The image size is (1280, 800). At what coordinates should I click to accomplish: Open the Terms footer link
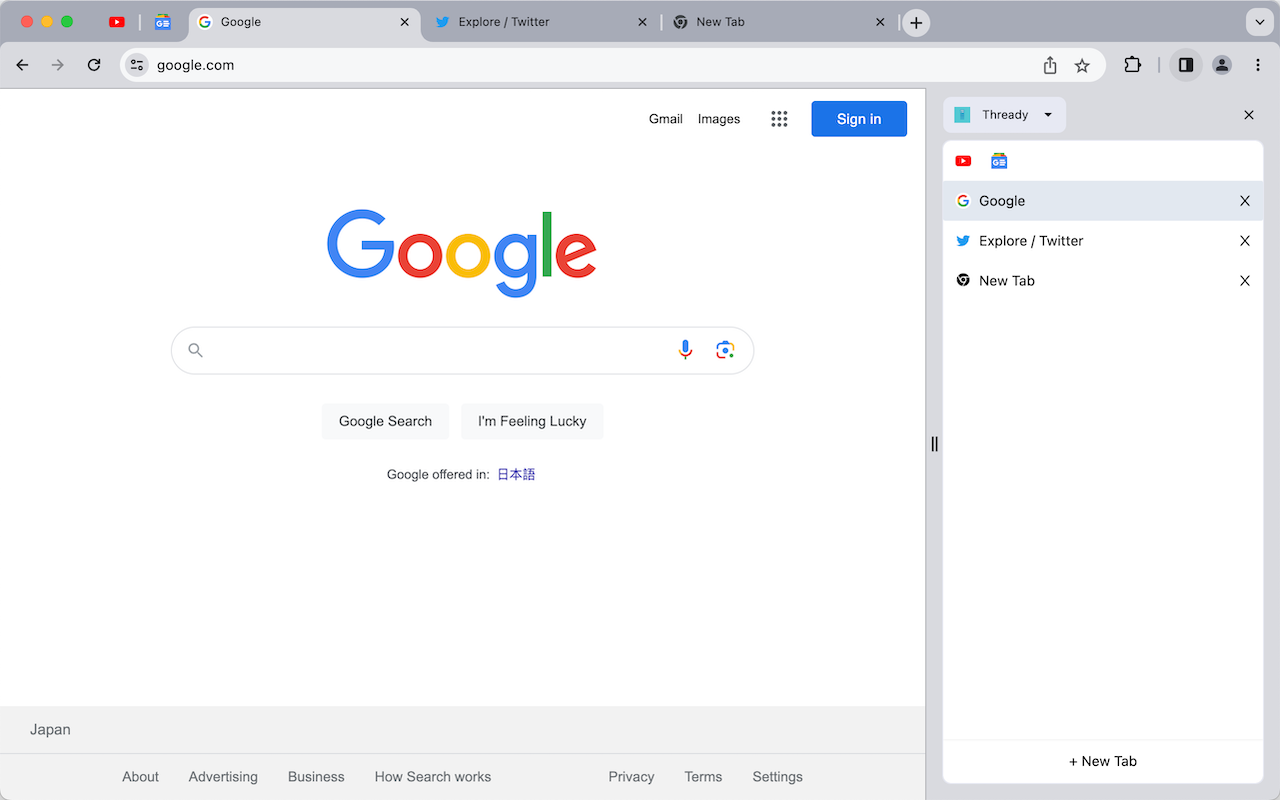703,777
